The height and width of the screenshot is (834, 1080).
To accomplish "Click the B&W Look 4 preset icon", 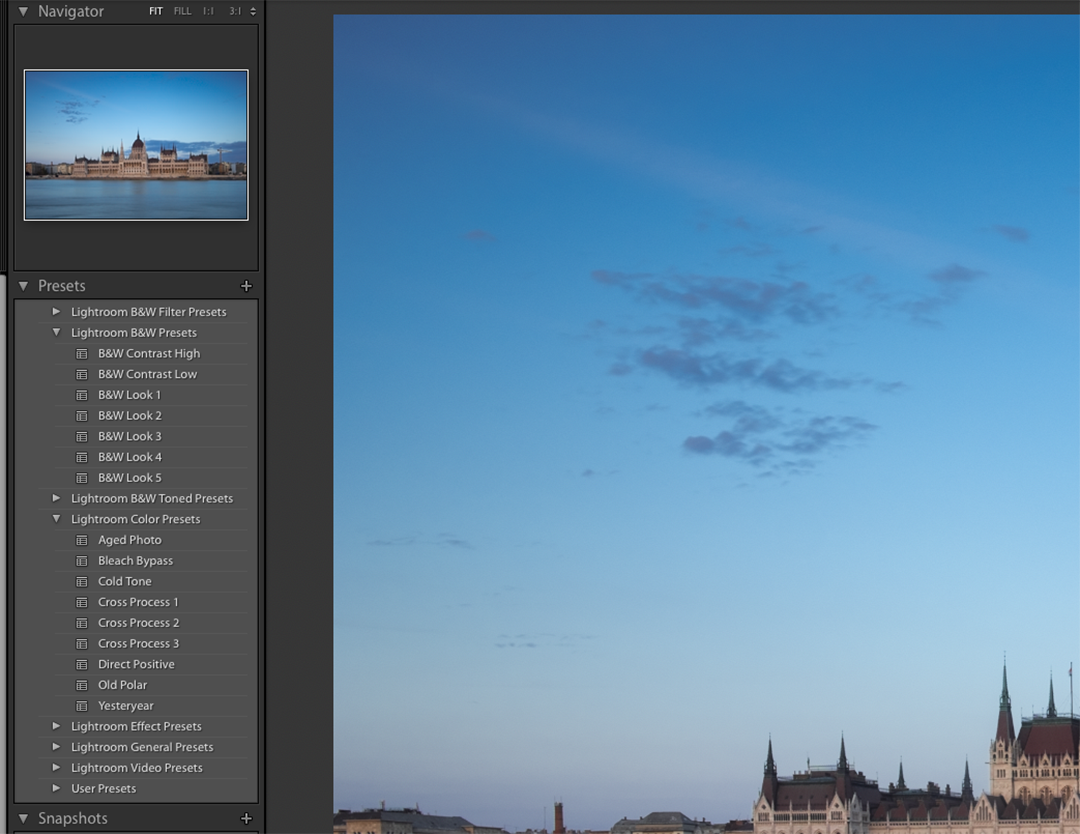I will tap(82, 457).
